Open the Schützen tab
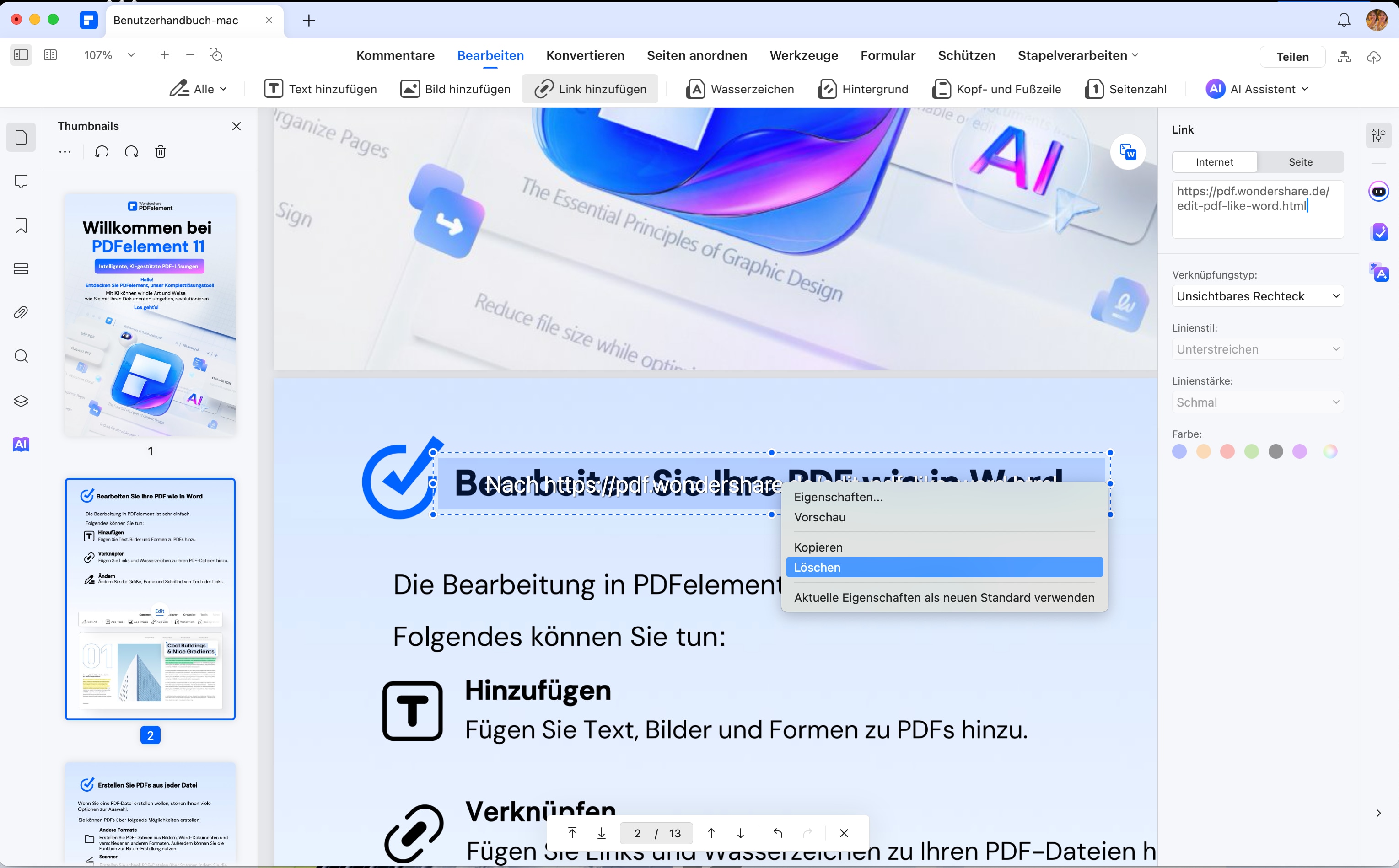 (x=967, y=56)
